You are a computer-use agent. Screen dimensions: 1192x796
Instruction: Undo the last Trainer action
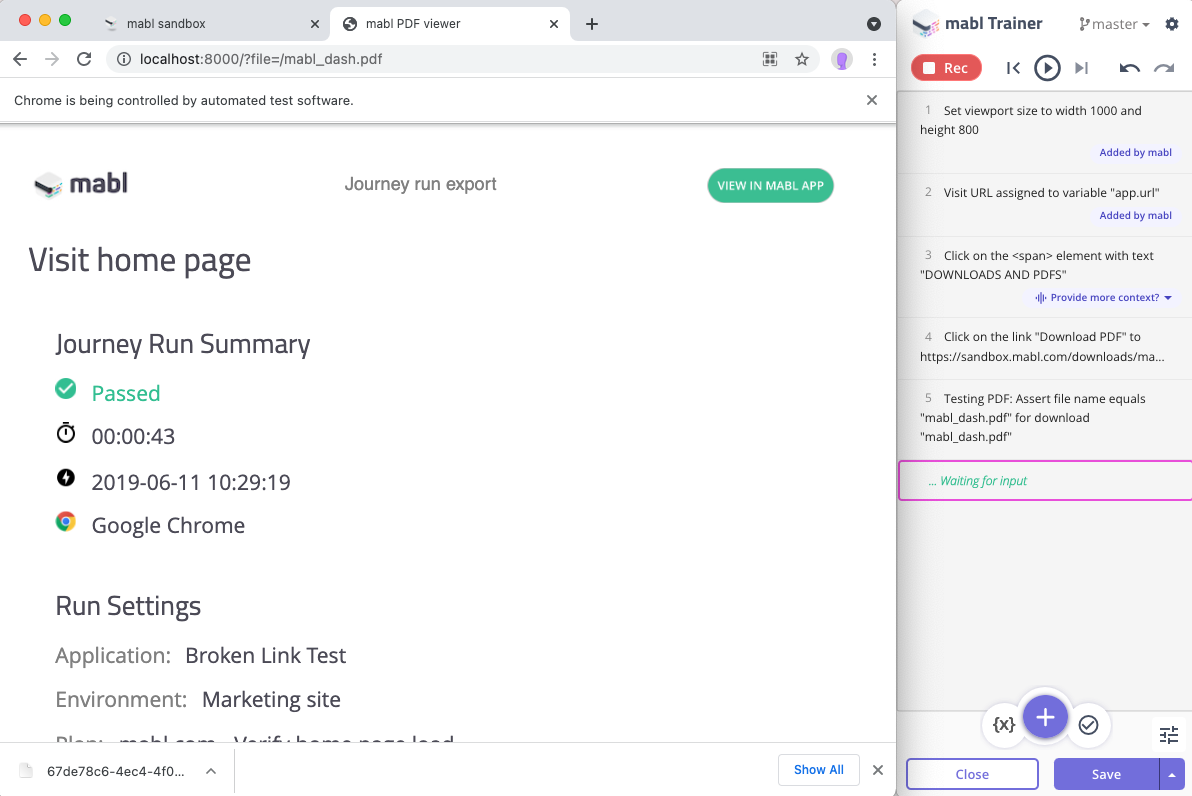[x=1130, y=68]
